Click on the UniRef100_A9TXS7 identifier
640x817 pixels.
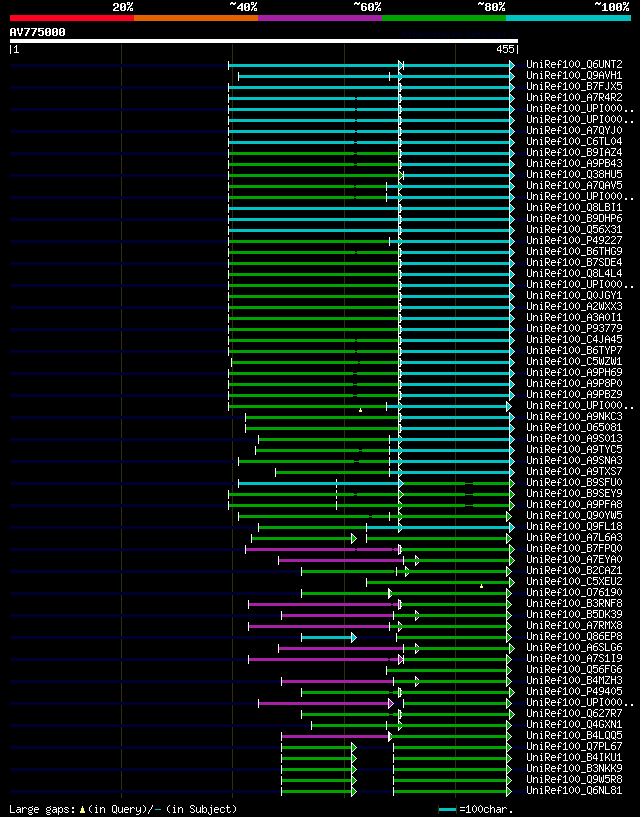(574, 471)
